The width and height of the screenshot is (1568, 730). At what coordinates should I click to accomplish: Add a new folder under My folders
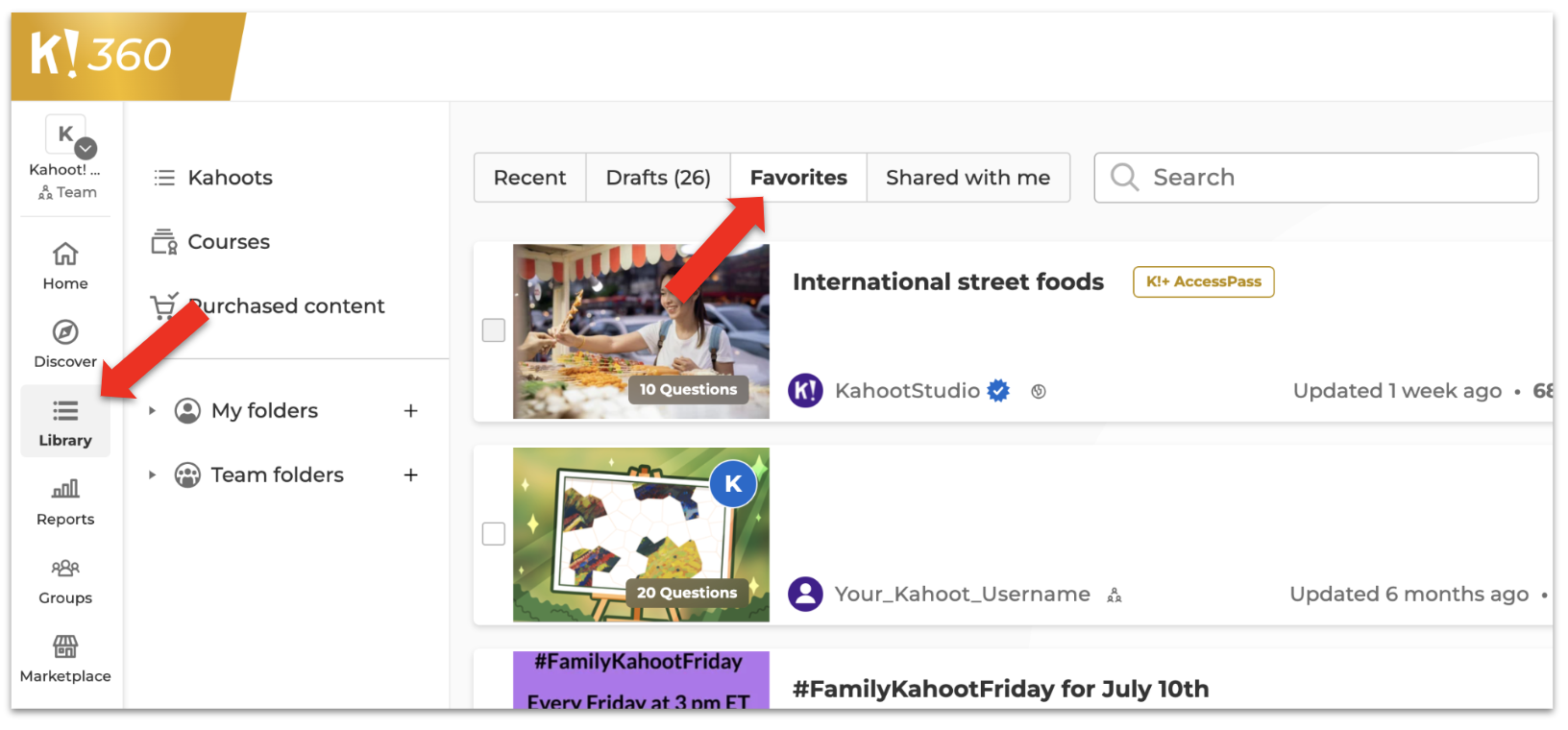411,411
